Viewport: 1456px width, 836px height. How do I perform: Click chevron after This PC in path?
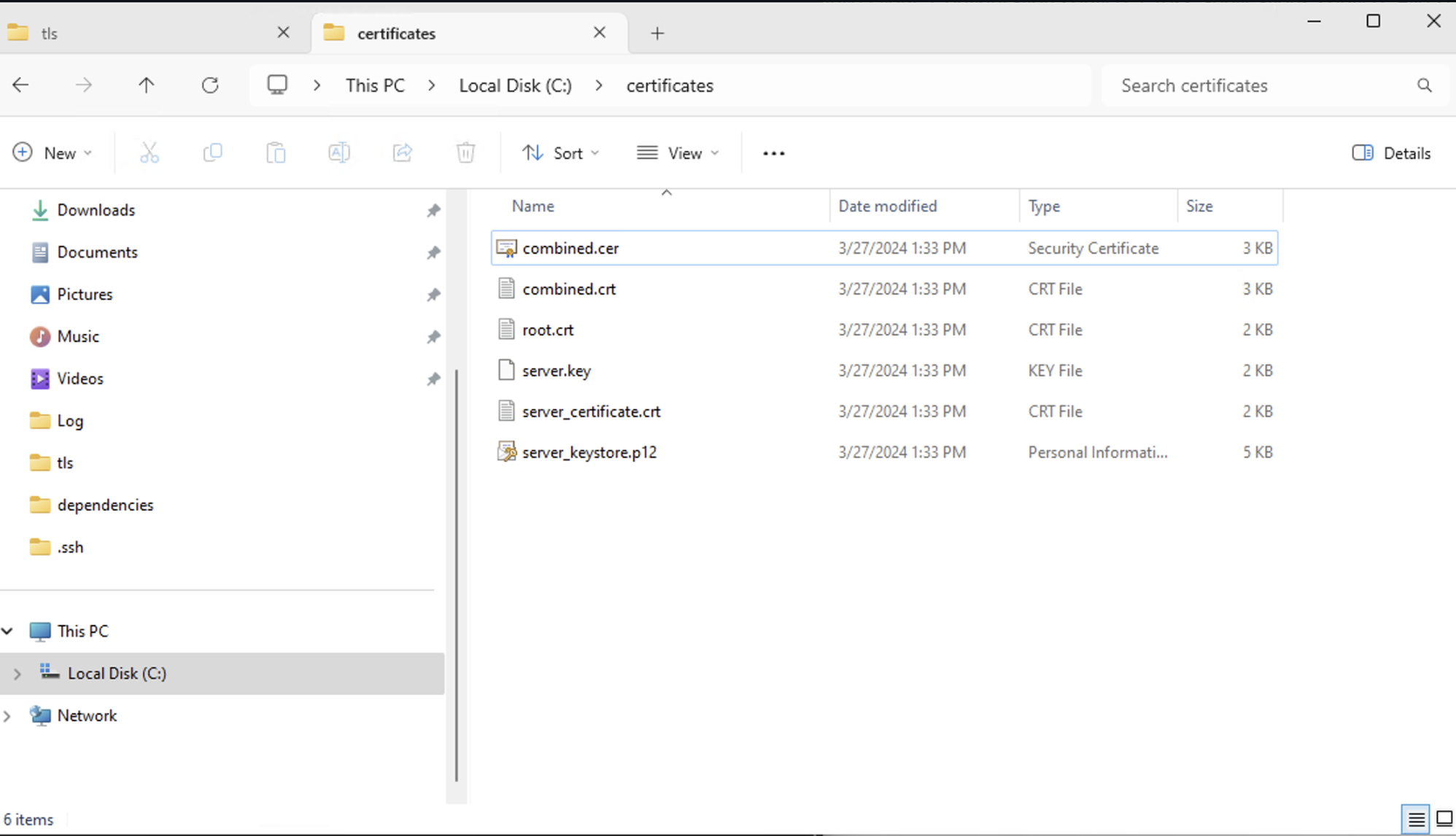[x=432, y=85]
